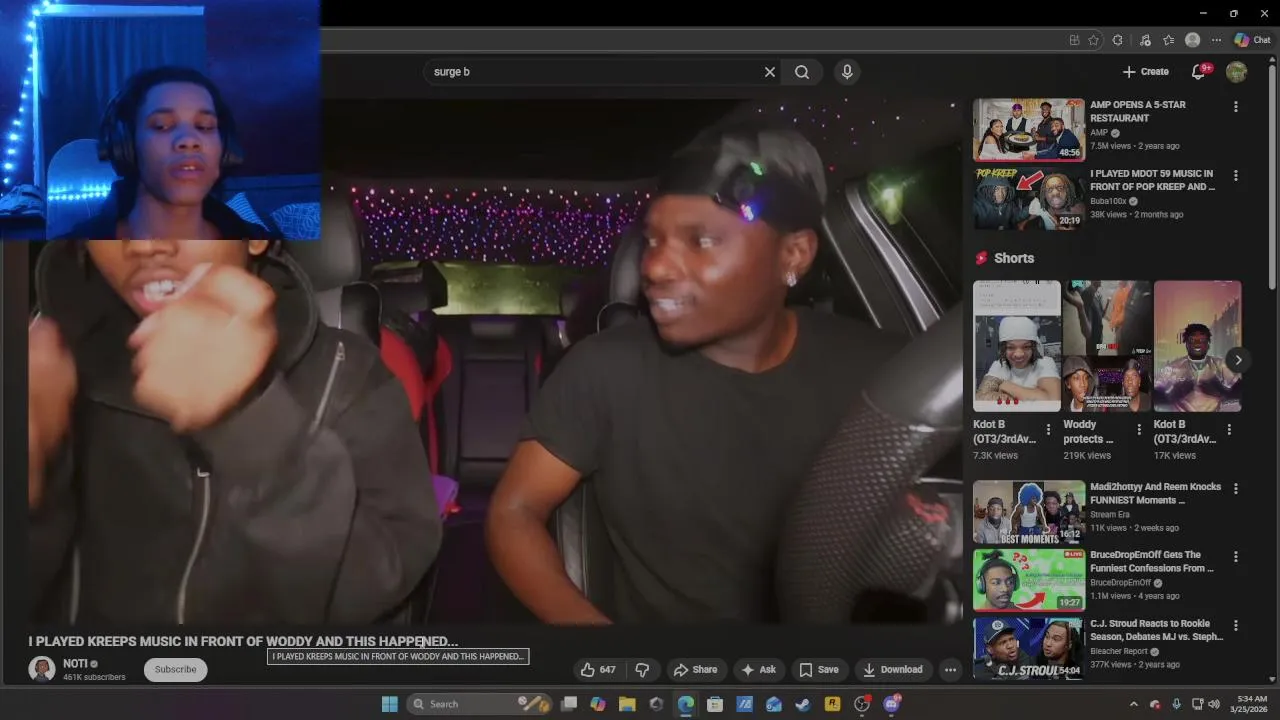The height and width of the screenshot is (720, 1280).
Task: Open the Pop Kreep video thumbnail
Action: click(x=1029, y=198)
